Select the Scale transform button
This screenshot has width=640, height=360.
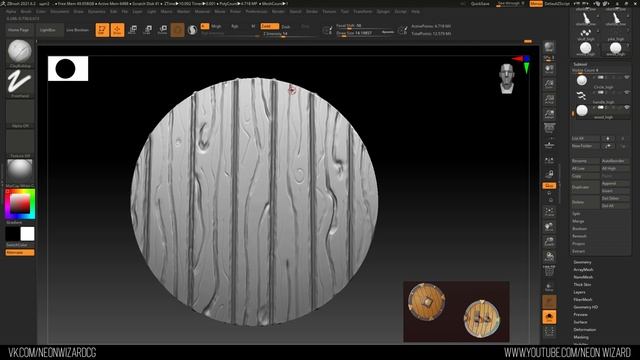[148, 30]
